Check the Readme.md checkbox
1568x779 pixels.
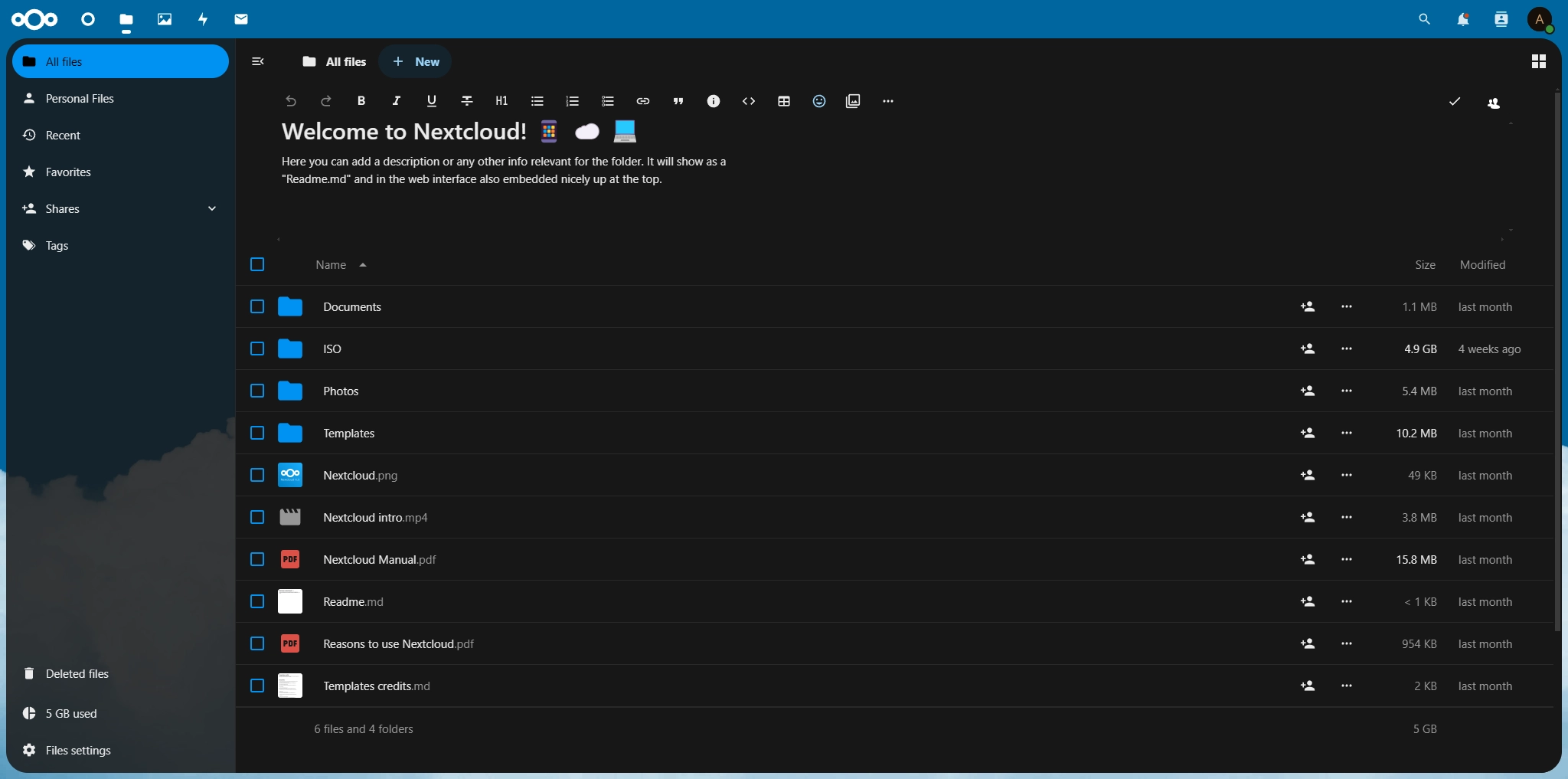(257, 601)
